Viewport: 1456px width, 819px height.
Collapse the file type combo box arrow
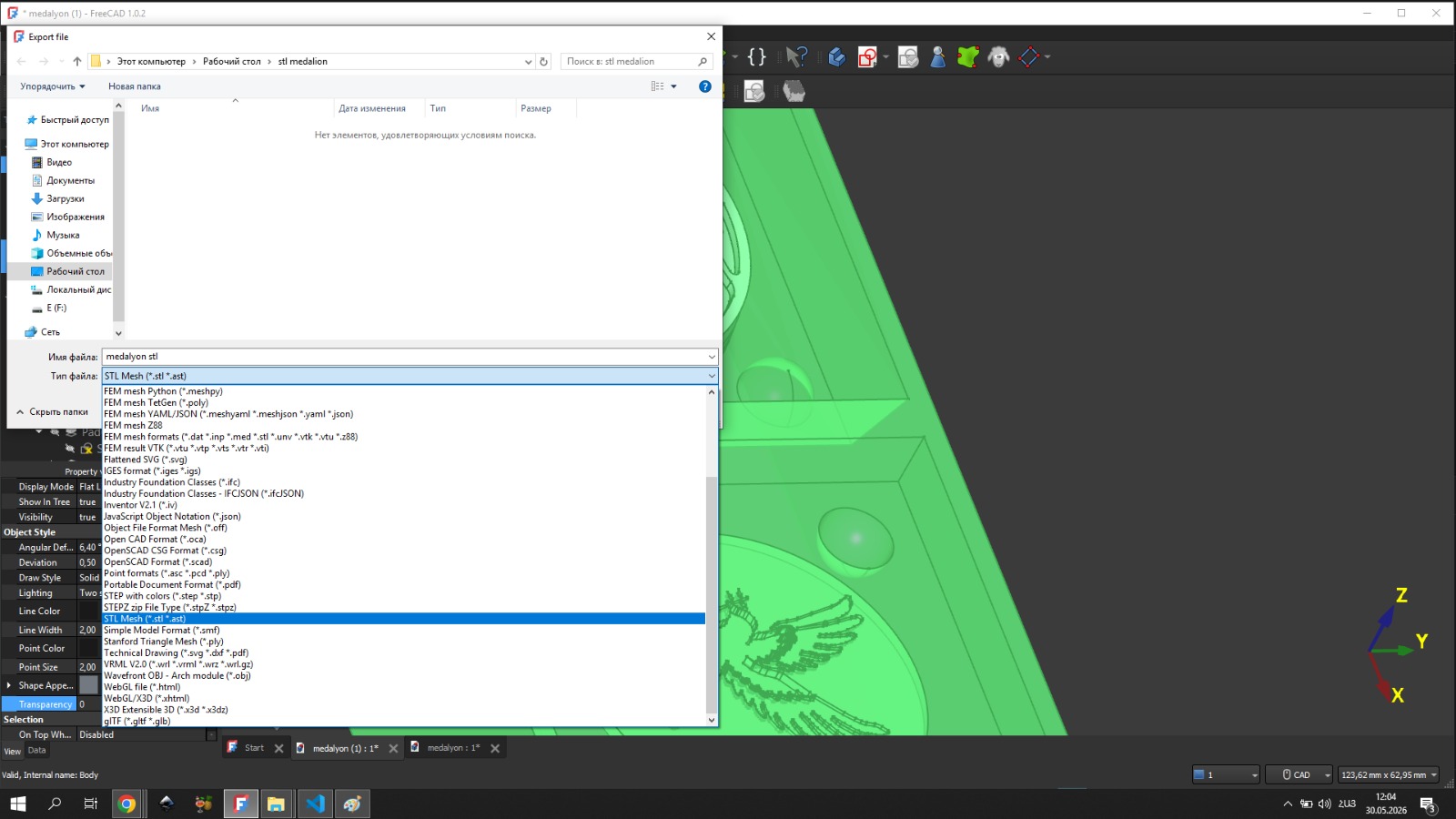click(711, 376)
